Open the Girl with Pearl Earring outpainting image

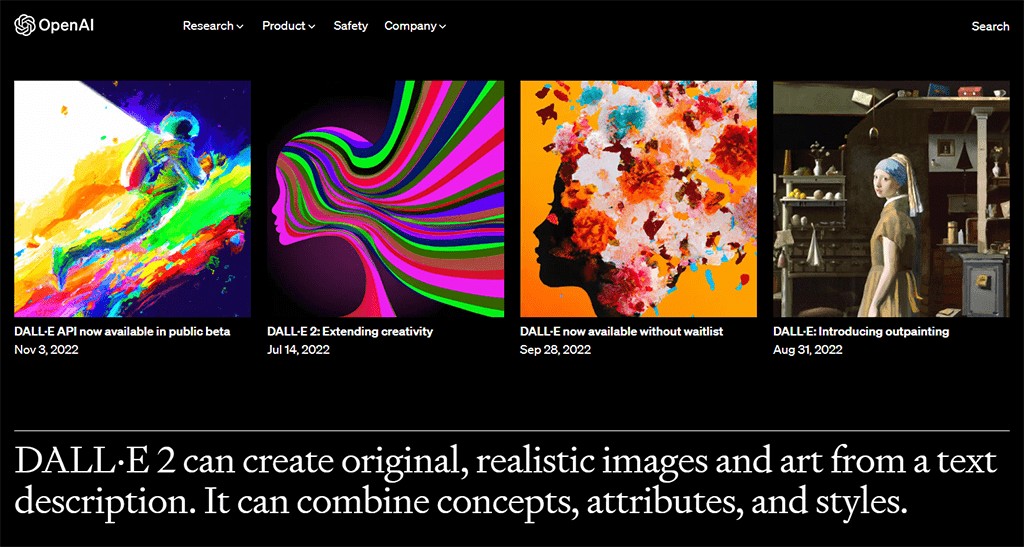[891, 198]
